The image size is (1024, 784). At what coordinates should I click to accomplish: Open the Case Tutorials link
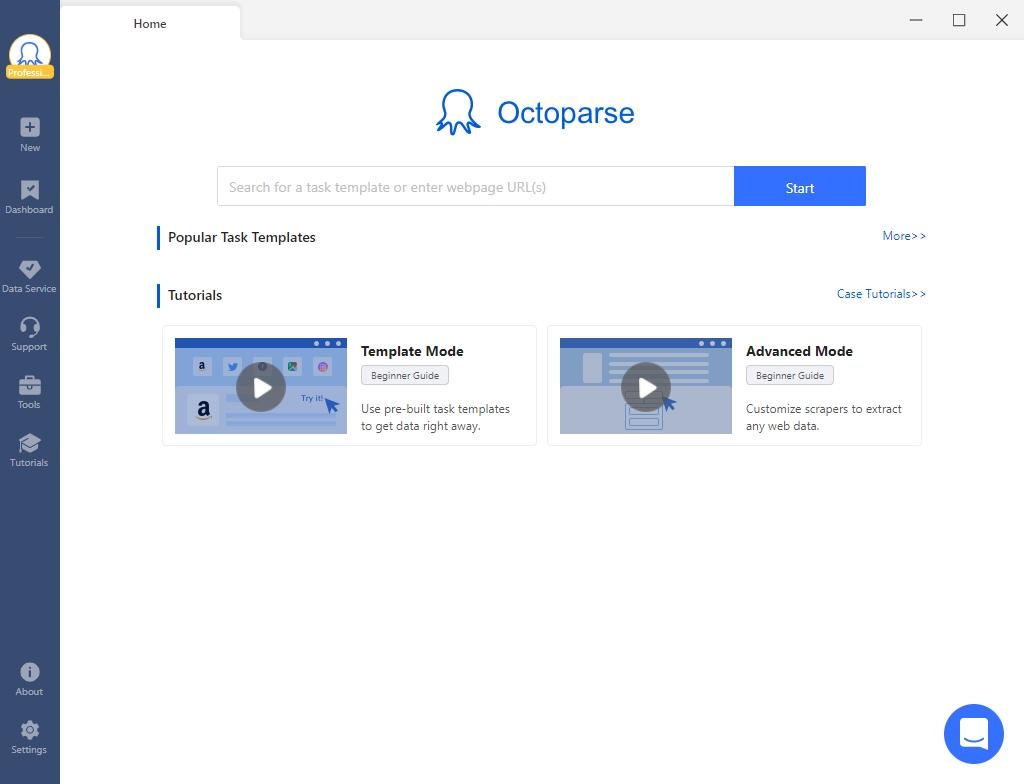[881, 294]
